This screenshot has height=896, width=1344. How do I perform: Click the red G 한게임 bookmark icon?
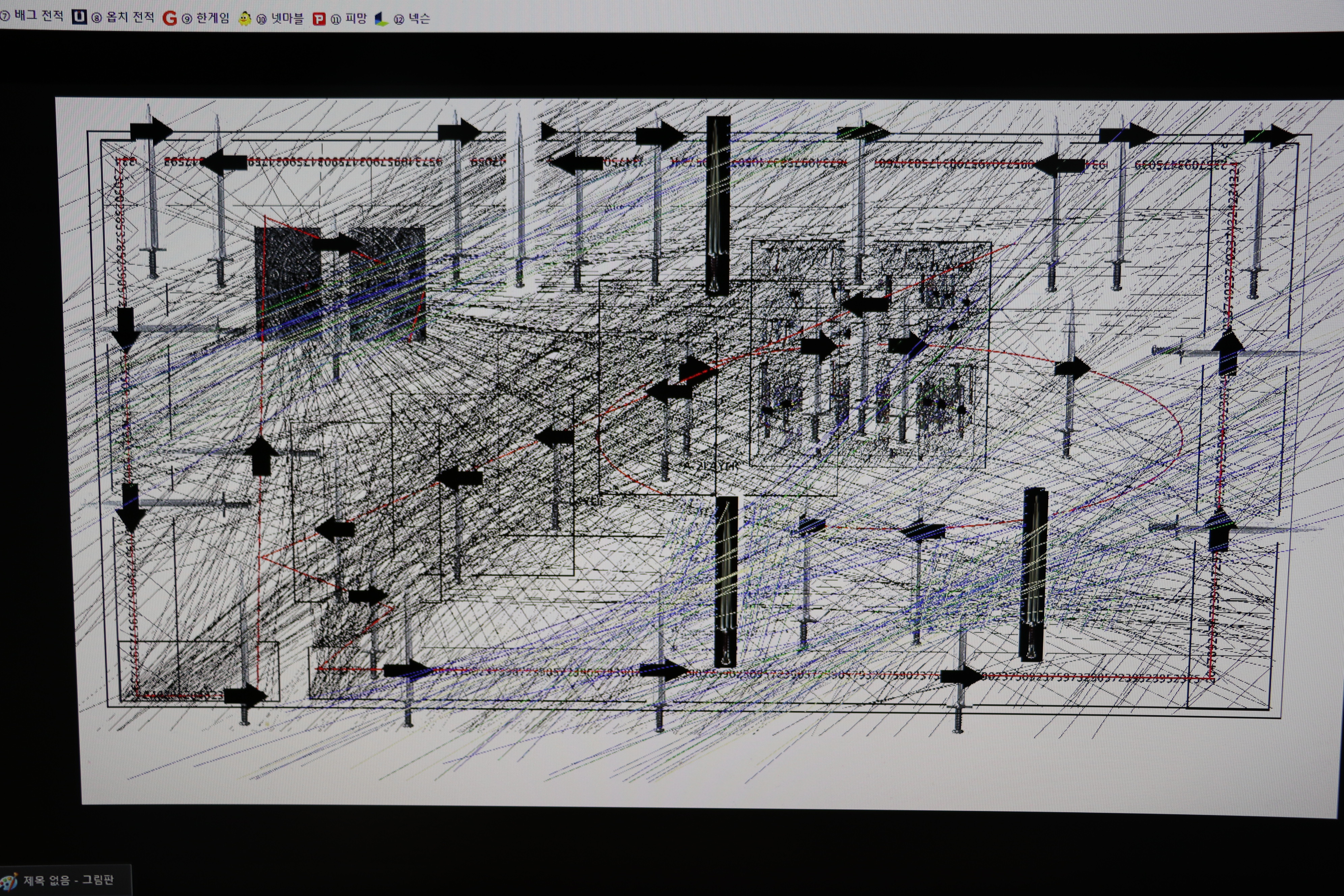[169, 18]
